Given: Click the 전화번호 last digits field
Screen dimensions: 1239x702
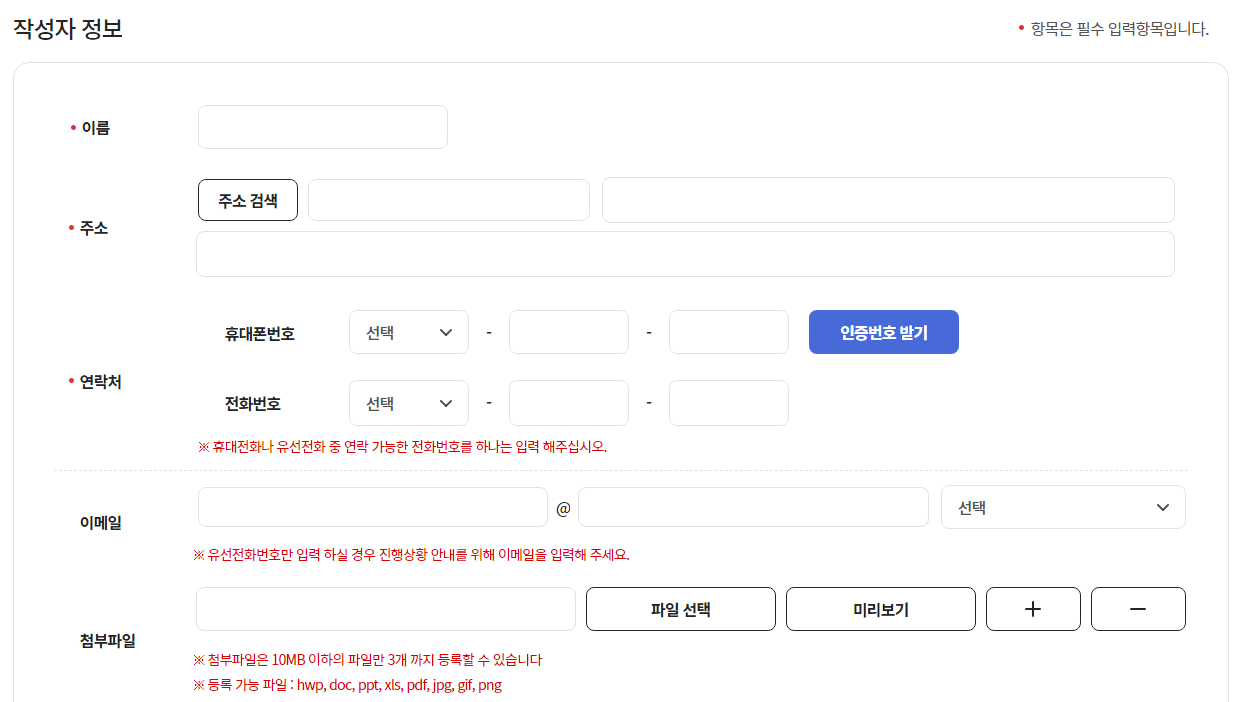Looking at the screenshot, I should tap(729, 403).
